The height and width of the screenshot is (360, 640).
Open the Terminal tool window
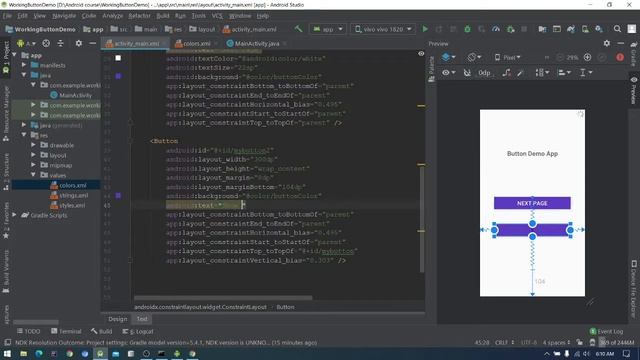[66, 331]
